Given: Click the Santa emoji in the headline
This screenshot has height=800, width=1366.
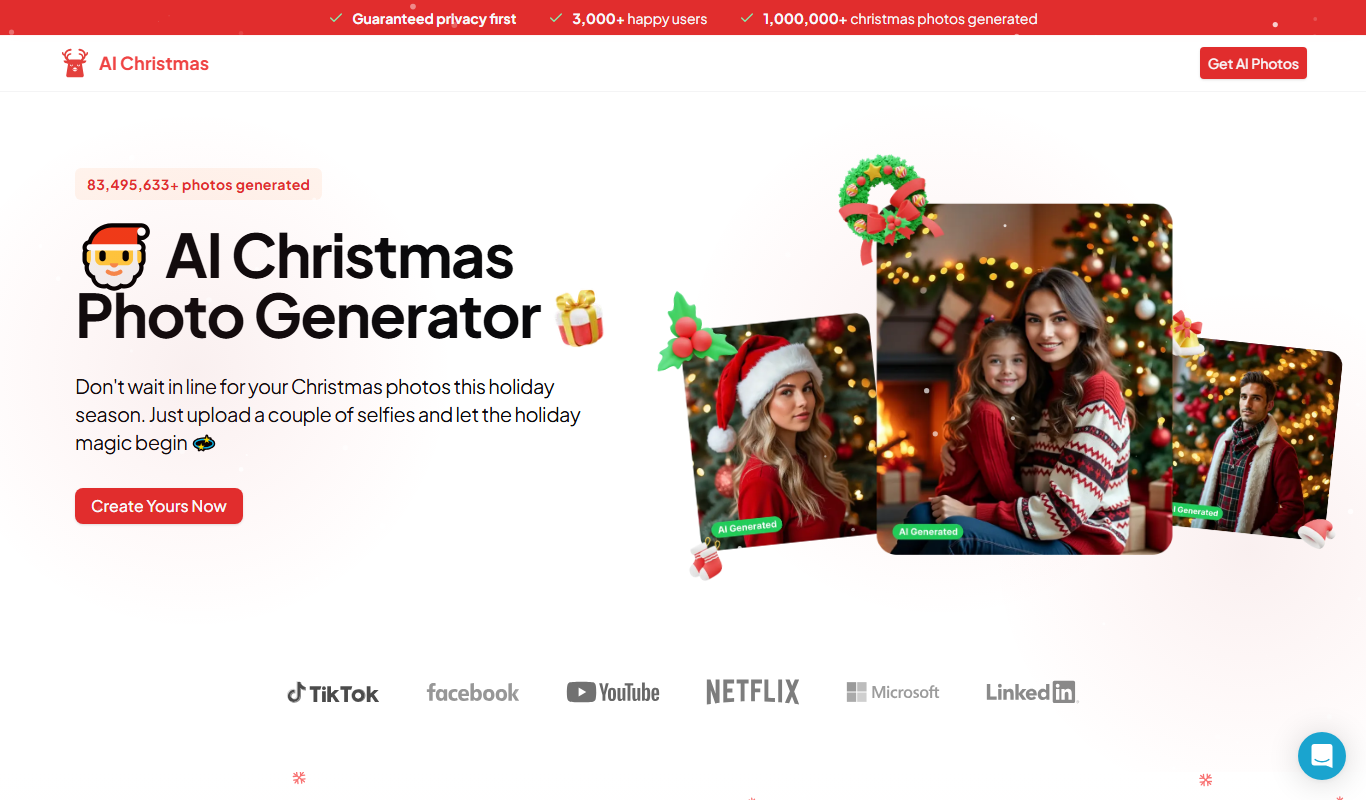Looking at the screenshot, I should [x=115, y=257].
